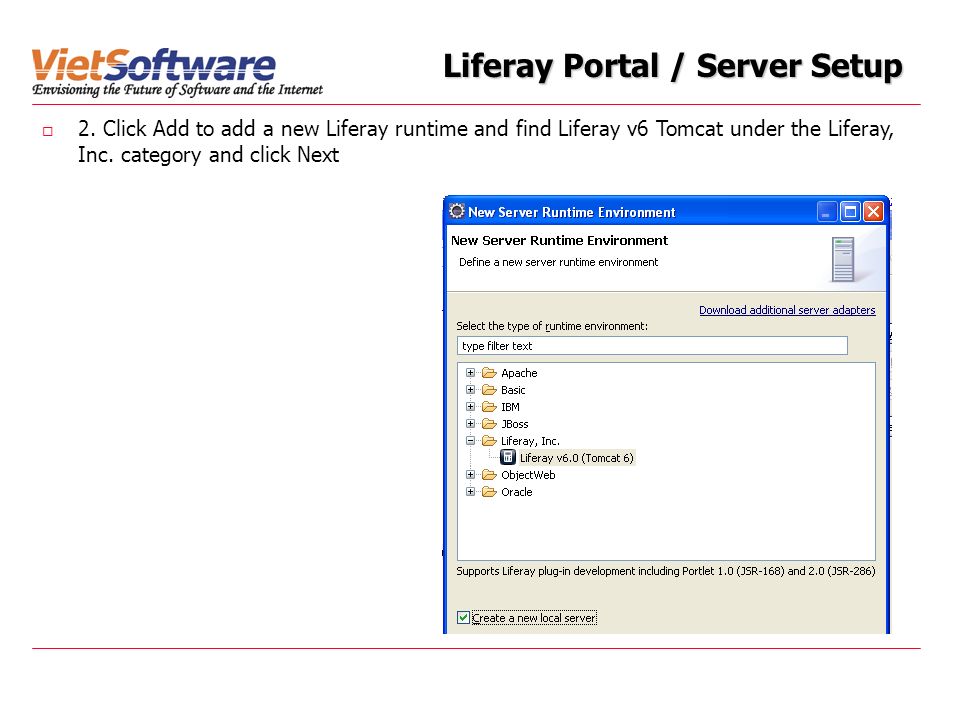Screen dimensions: 960x720
Task: Select the Basic category label
Action: point(513,390)
